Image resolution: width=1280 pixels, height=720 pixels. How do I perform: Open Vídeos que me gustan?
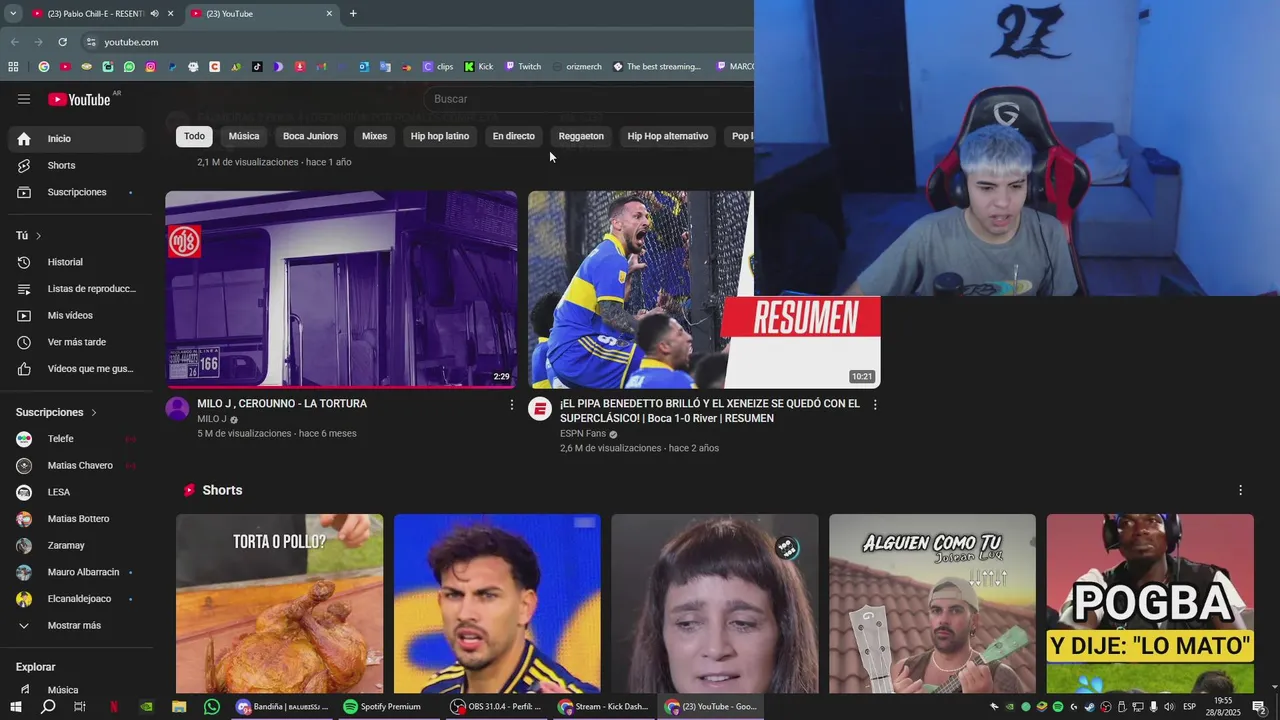point(76,369)
